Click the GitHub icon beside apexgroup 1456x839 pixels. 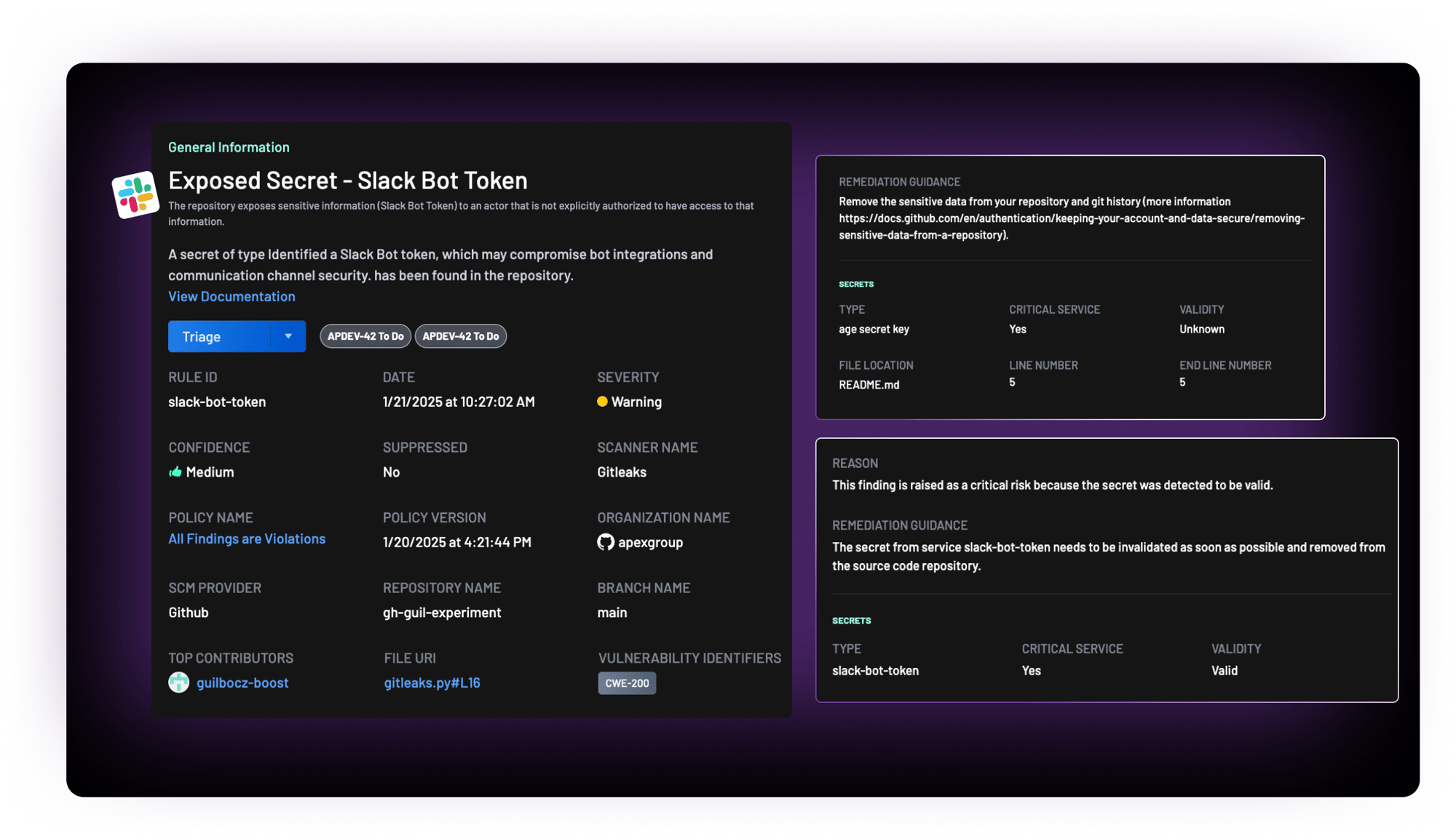click(x=606, y=542)
